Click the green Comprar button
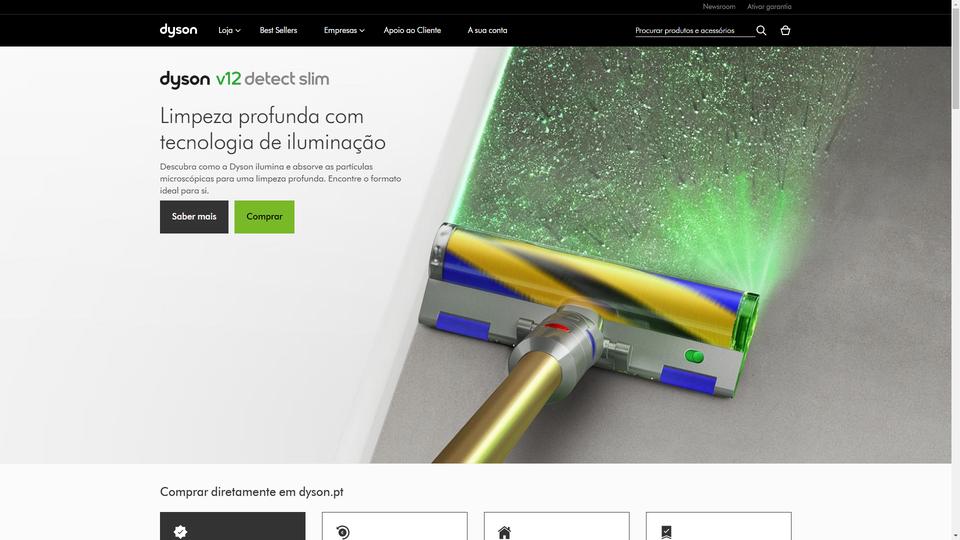The height and width of the screenshot is (540, 960). [x=264, y=217]
